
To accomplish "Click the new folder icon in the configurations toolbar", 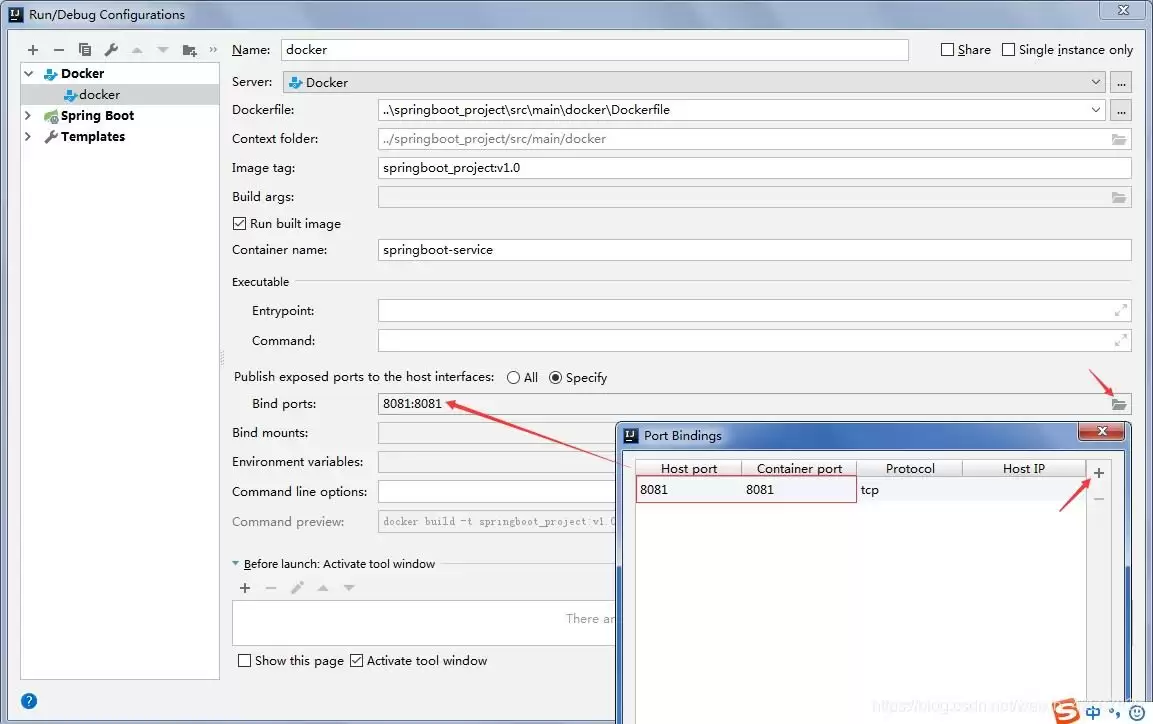I will point(189,49).
